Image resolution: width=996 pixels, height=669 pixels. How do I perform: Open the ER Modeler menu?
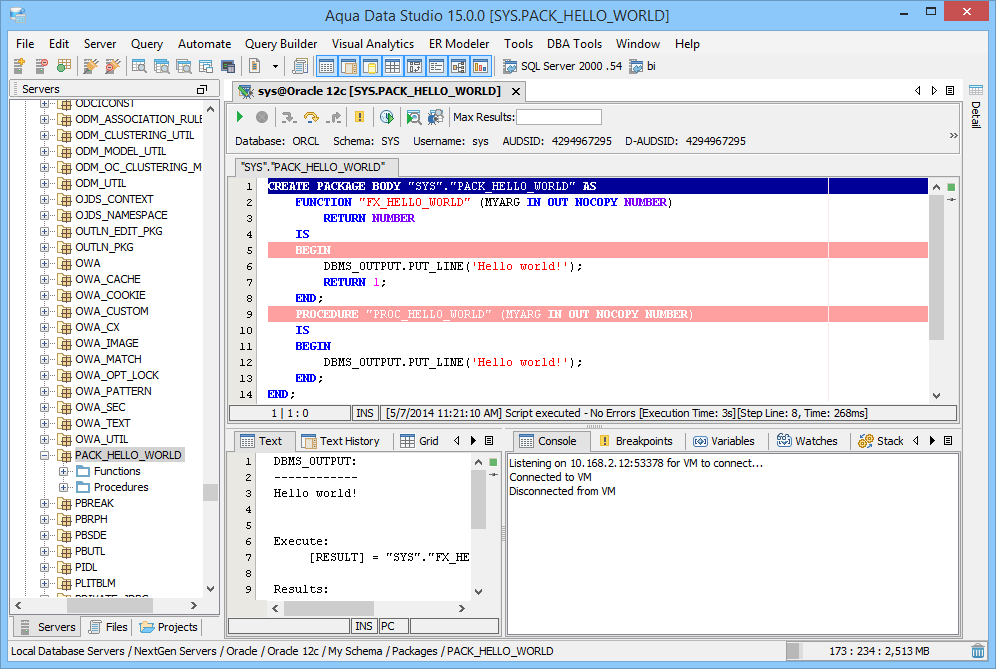click(459, 44)
